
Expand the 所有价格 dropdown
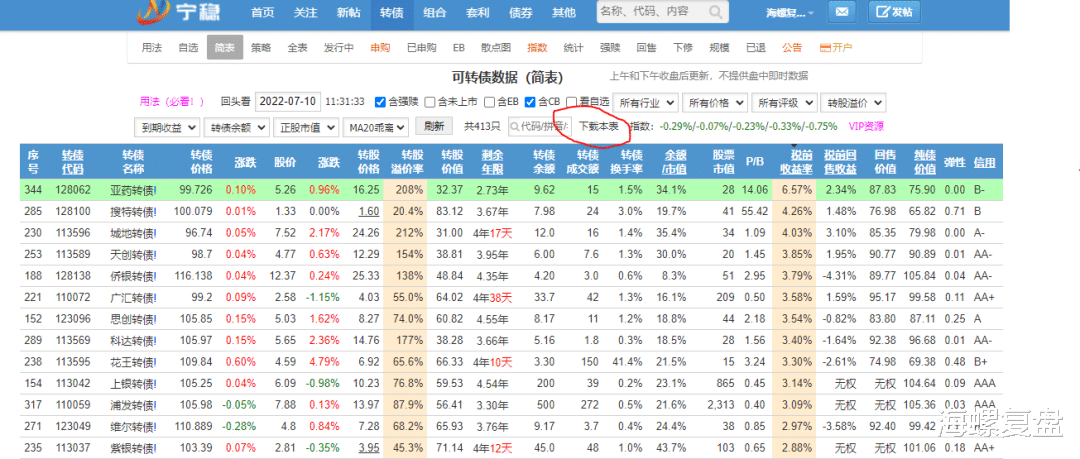coord(715,103)
